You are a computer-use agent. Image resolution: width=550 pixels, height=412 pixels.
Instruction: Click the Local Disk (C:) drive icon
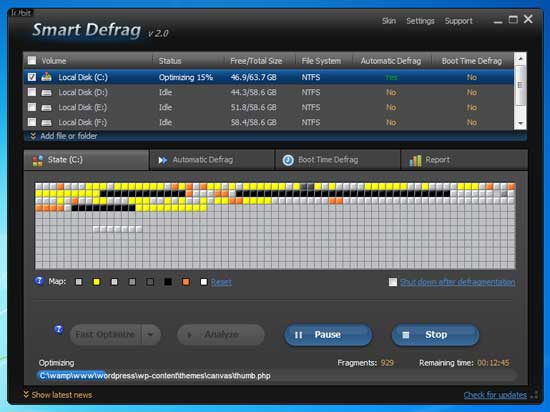click(46, 77)
